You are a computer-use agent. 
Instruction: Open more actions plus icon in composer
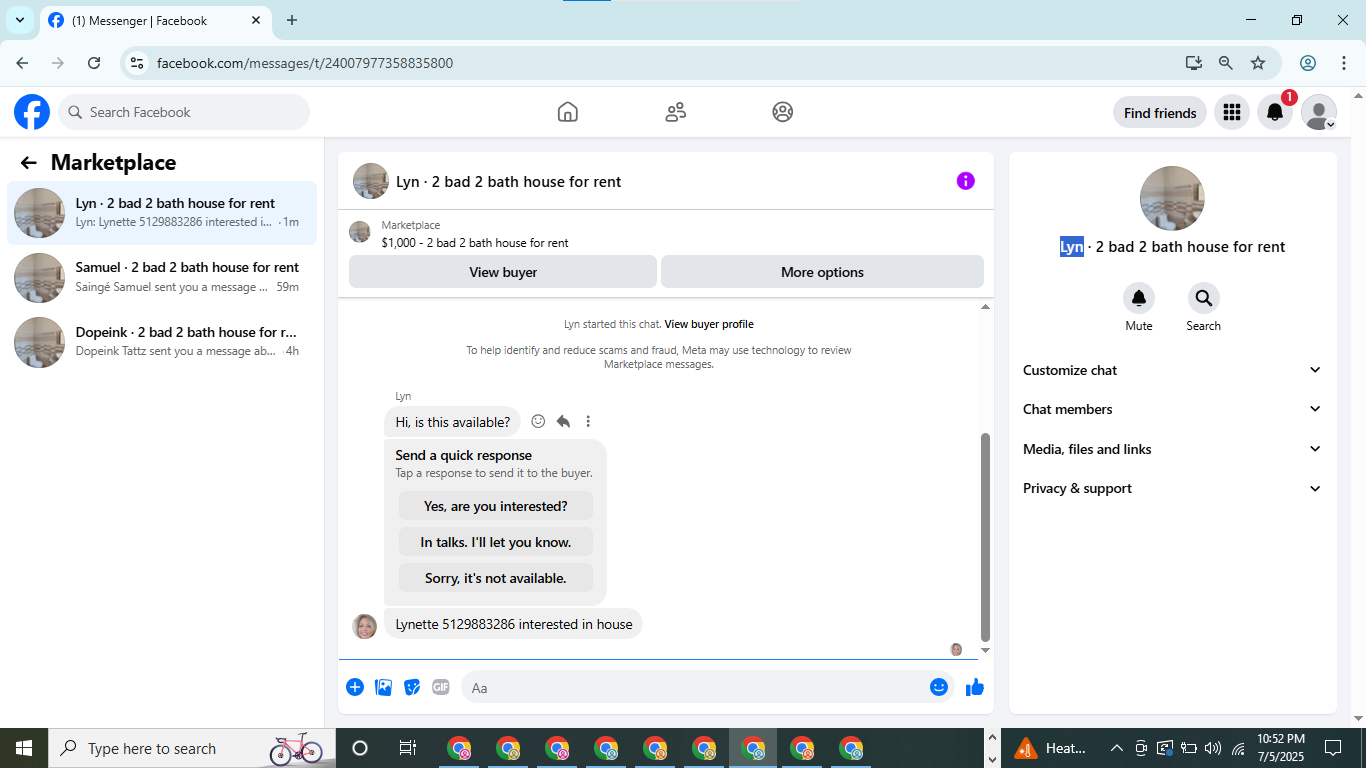pos(355,687)
